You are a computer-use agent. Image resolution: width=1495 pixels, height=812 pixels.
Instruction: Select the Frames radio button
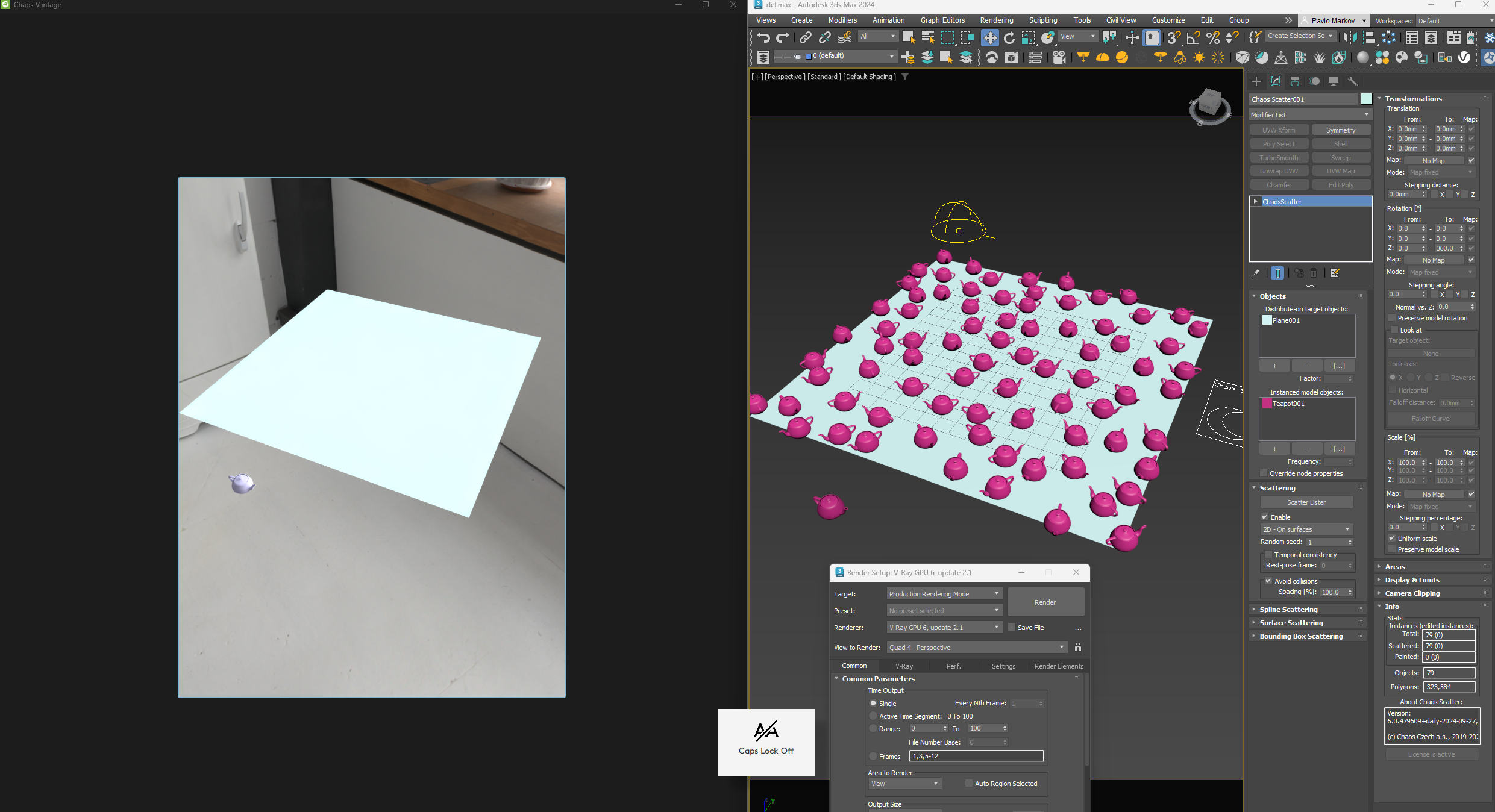[x=873, y=757]
